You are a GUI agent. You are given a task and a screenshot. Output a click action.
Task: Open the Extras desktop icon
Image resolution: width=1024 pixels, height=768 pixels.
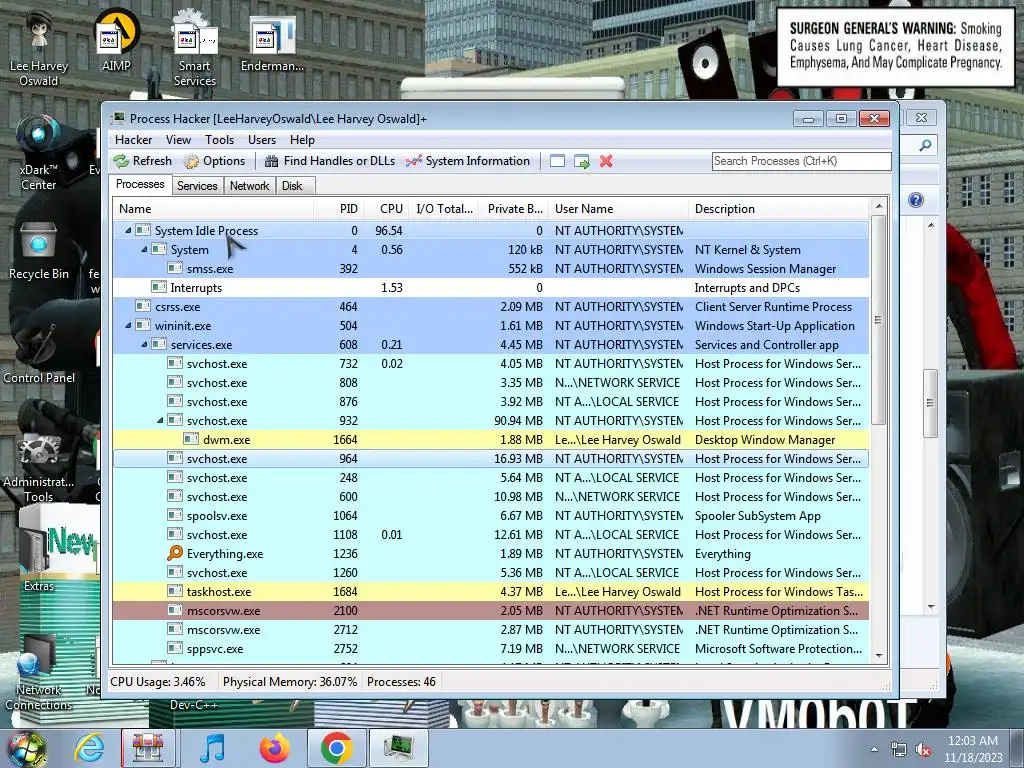(39, 555)
